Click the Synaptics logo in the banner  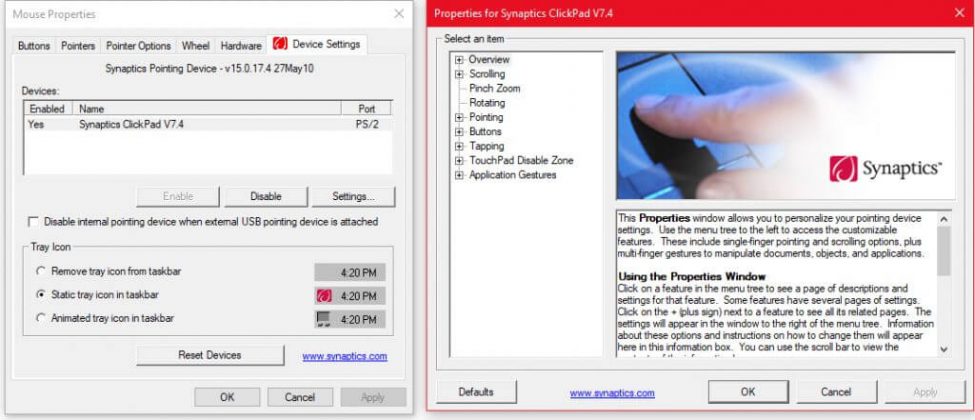843,169
